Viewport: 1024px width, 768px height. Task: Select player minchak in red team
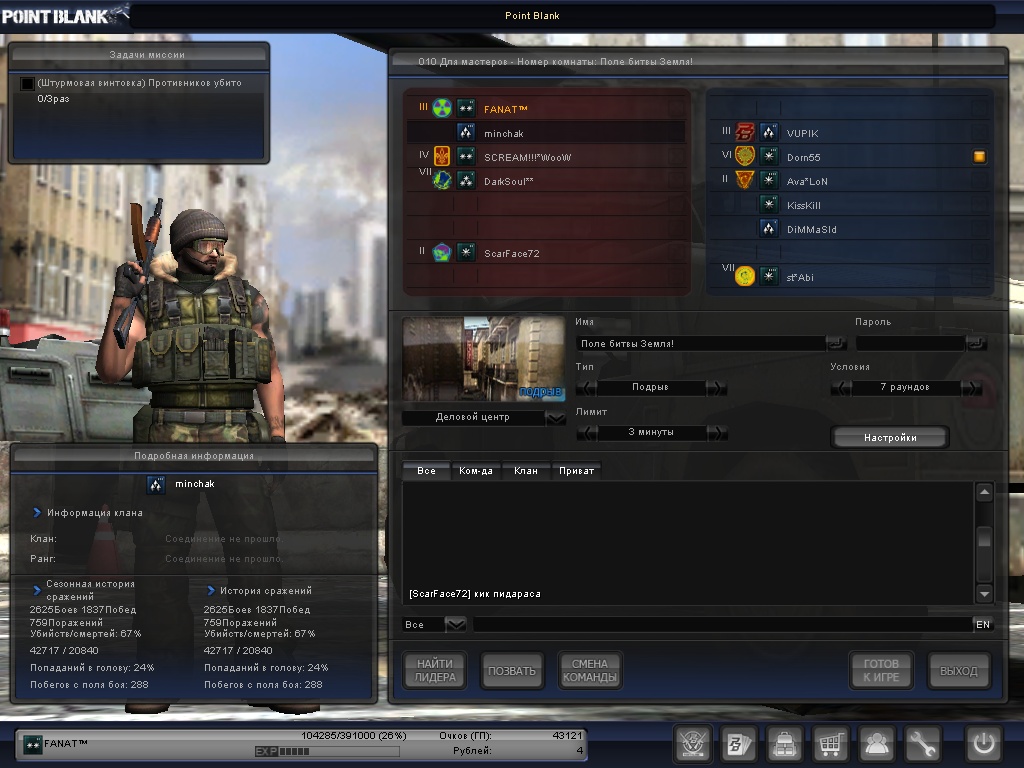(x=546, y=133)
